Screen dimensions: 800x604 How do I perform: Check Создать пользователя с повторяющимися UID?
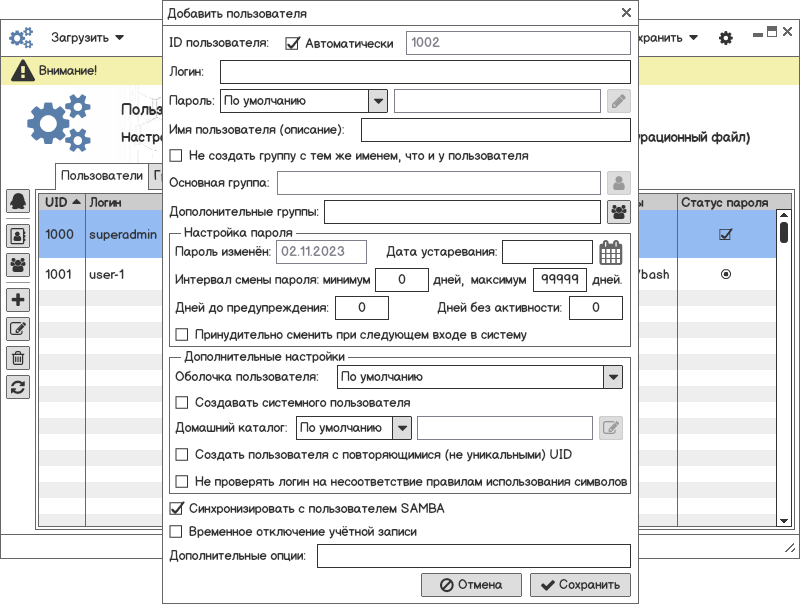click(x=182, y=455)
